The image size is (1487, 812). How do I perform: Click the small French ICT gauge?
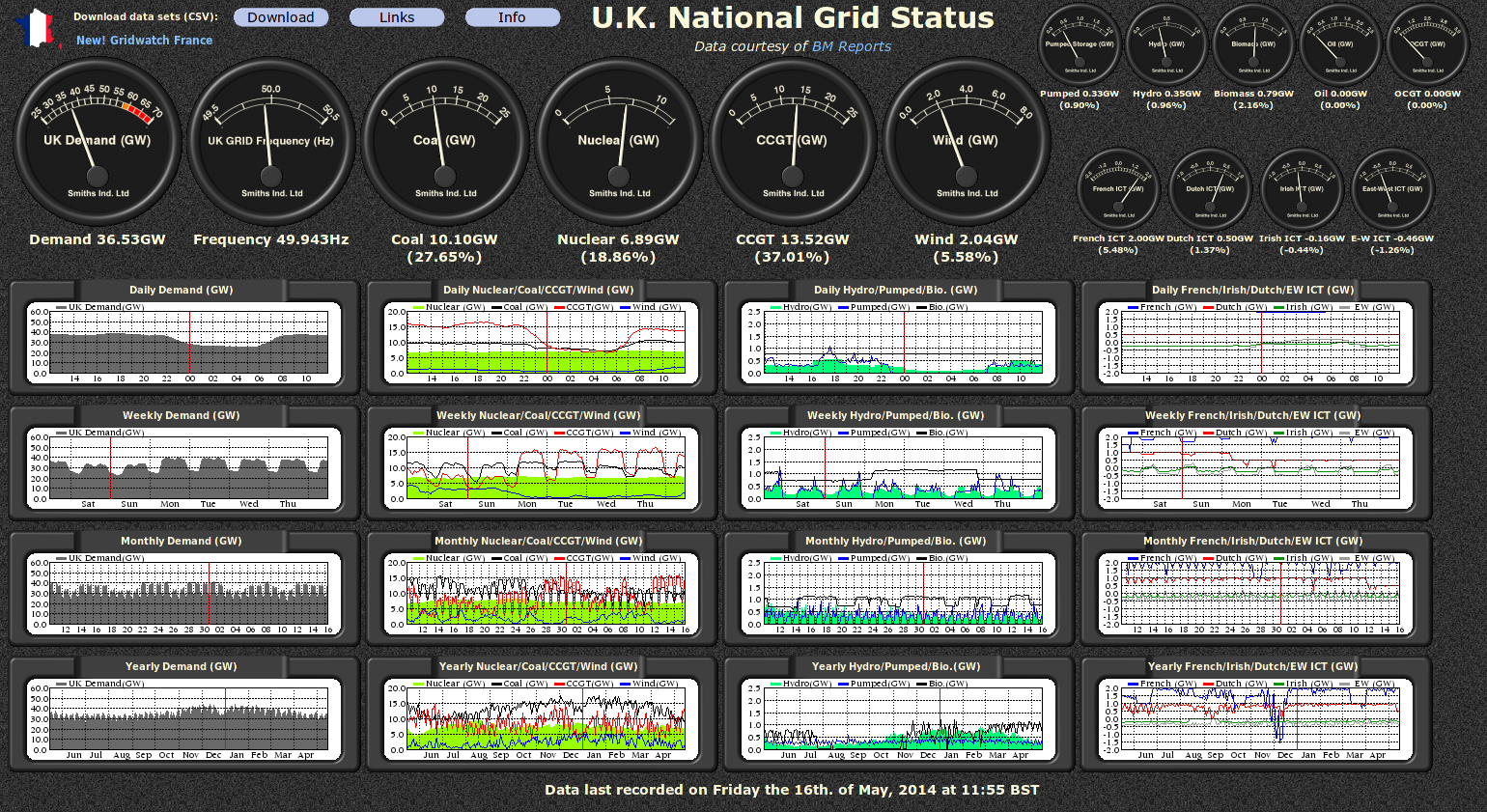[x=1118, y=189]
